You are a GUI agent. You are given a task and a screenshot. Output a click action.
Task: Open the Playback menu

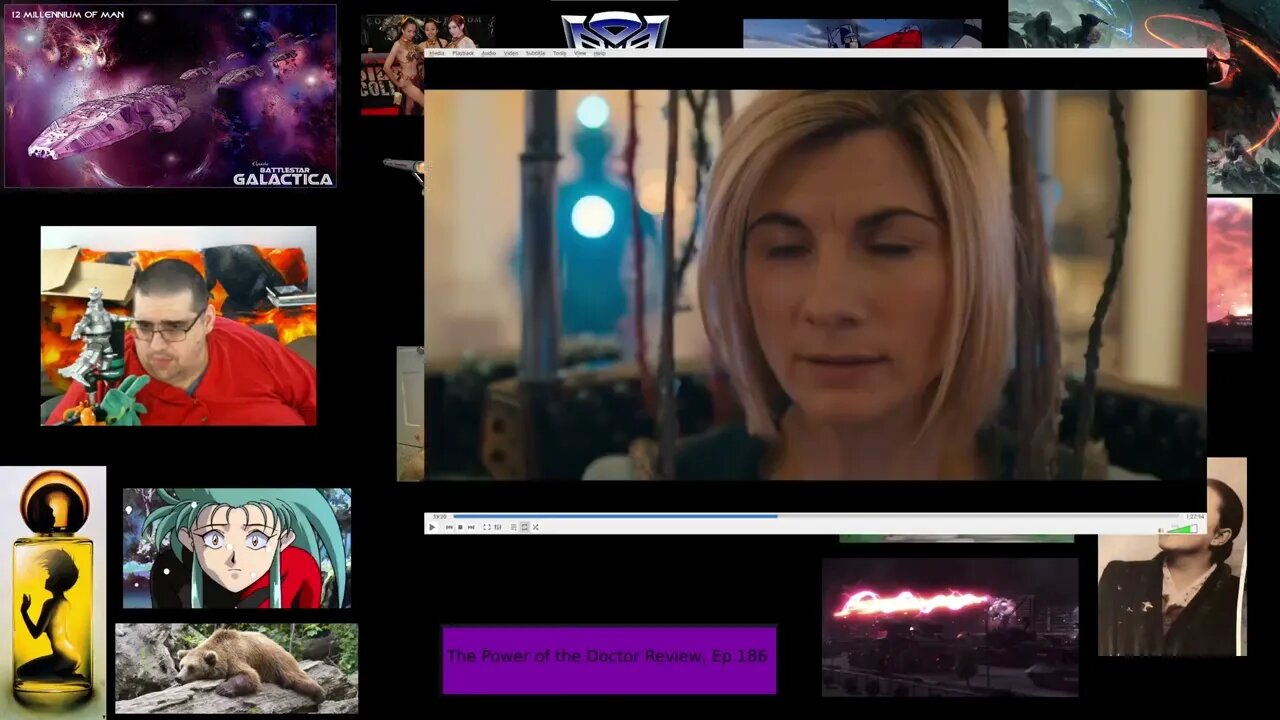(463, 53)
